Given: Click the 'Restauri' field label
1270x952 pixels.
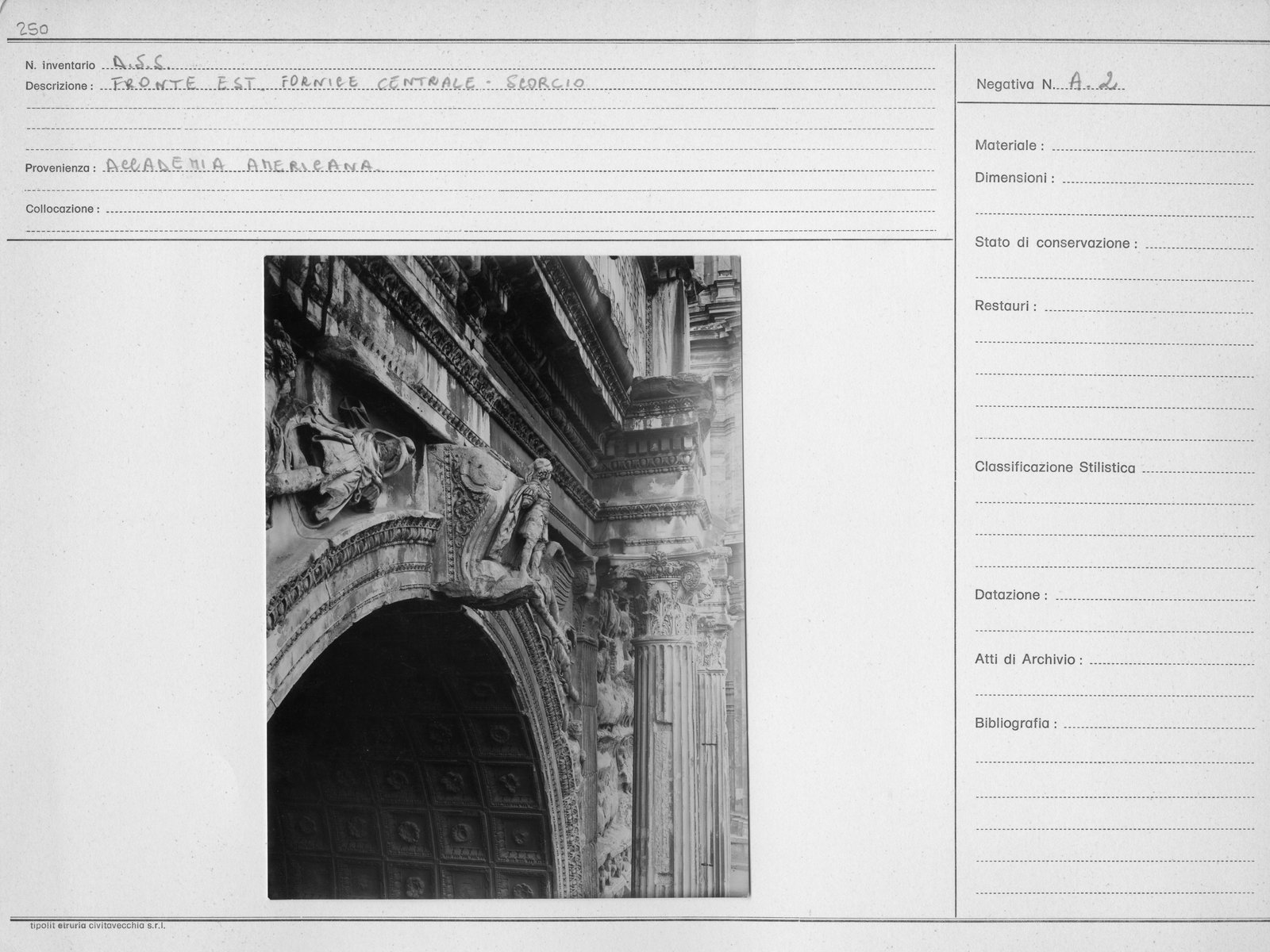Looking at the screenshot, I should [1006, 306].
